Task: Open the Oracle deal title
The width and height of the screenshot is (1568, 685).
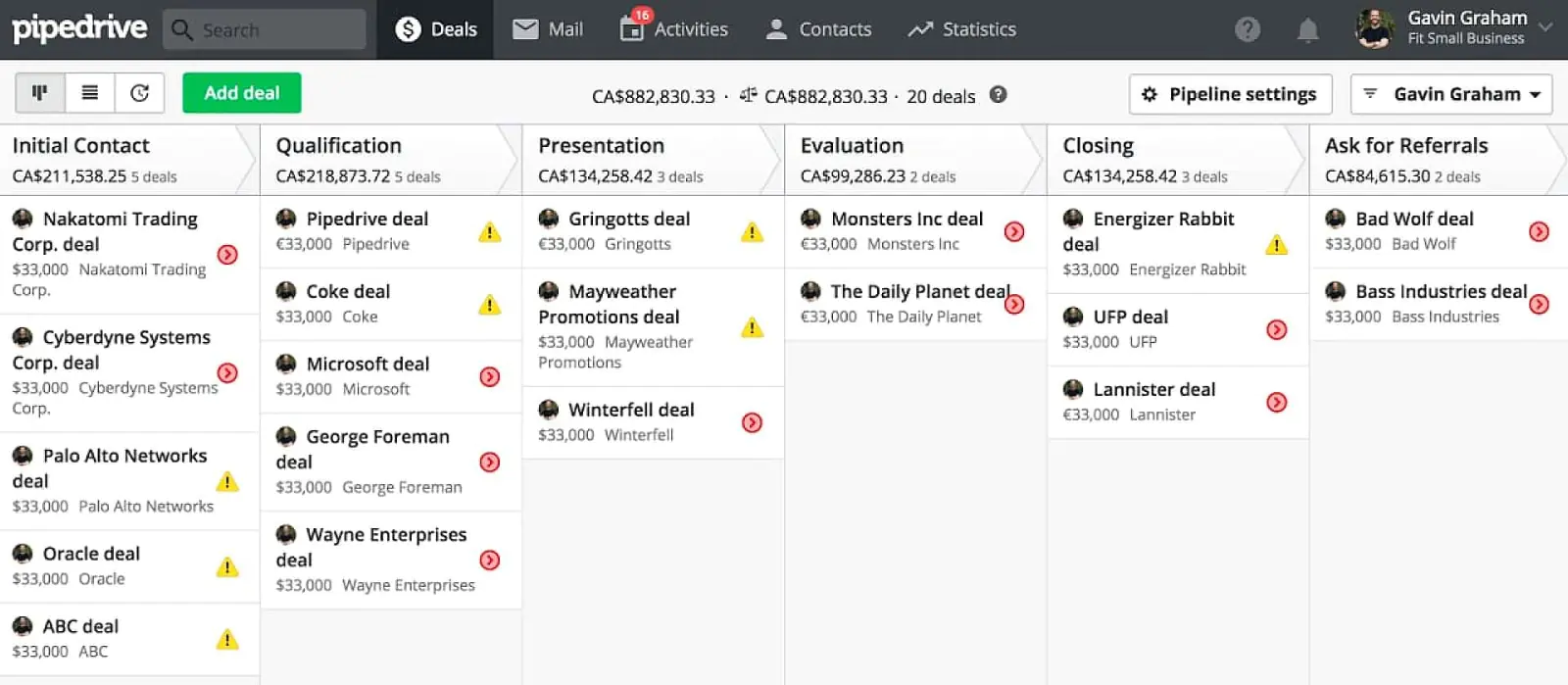Action: click(91, 554)
